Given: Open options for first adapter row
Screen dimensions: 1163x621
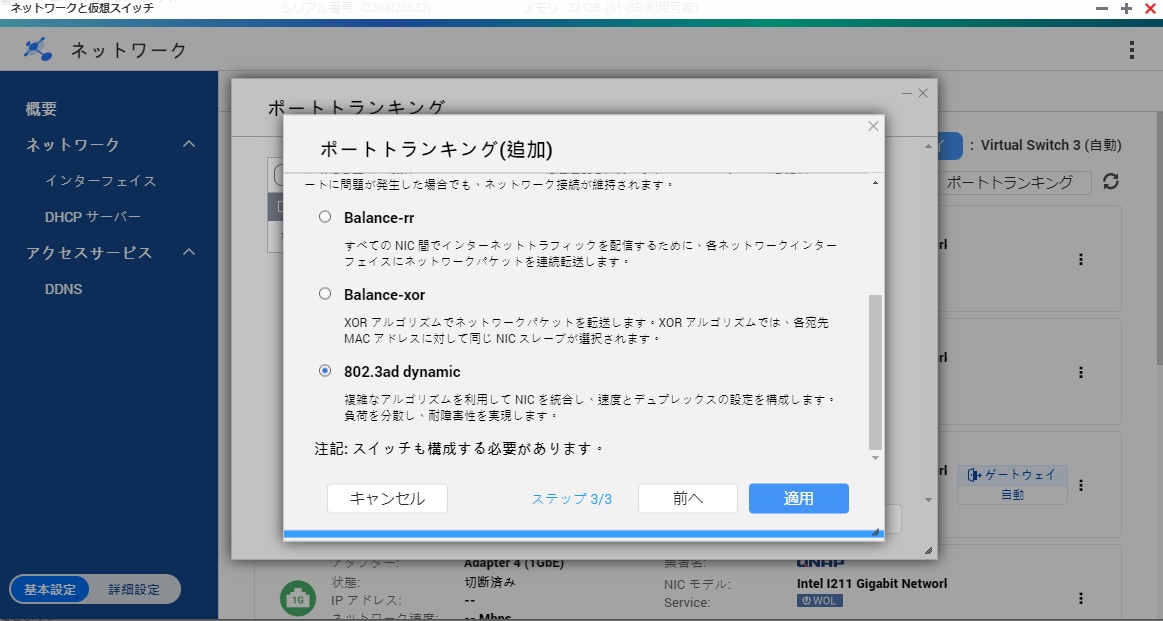Looking at the screenshot, I should click(1080, 259).
